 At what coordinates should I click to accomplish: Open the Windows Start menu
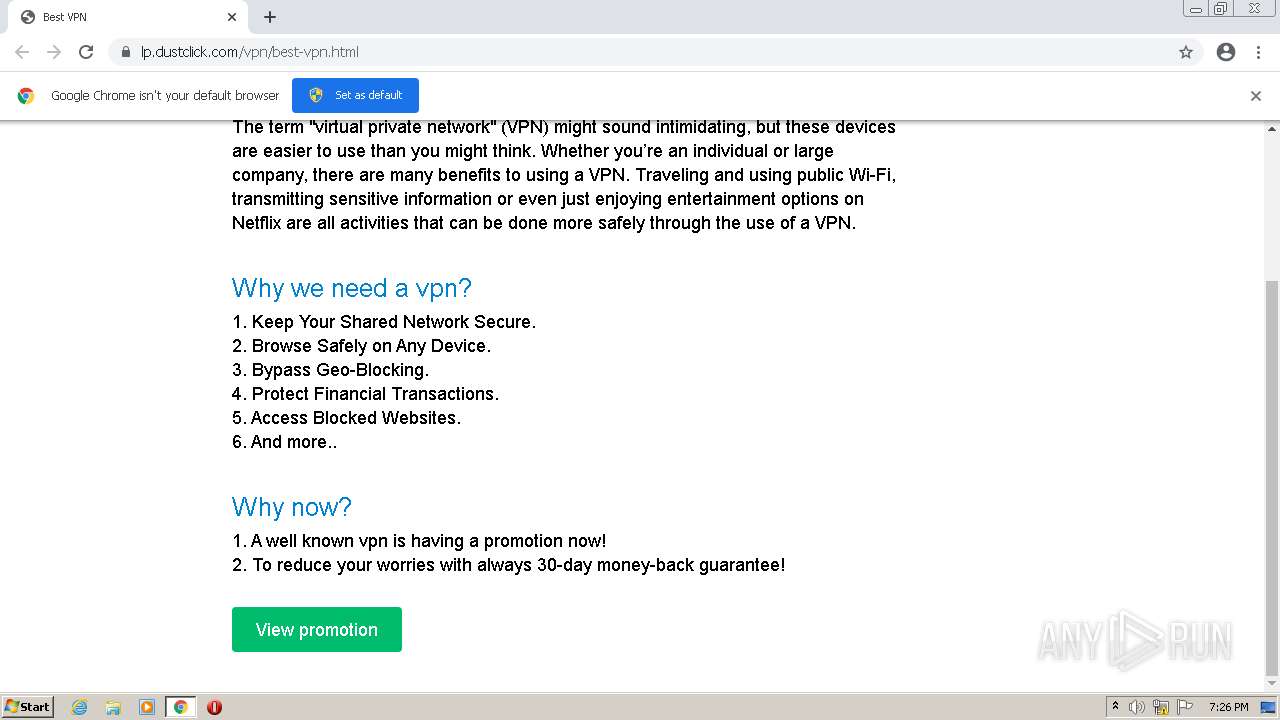pos(28,706)
